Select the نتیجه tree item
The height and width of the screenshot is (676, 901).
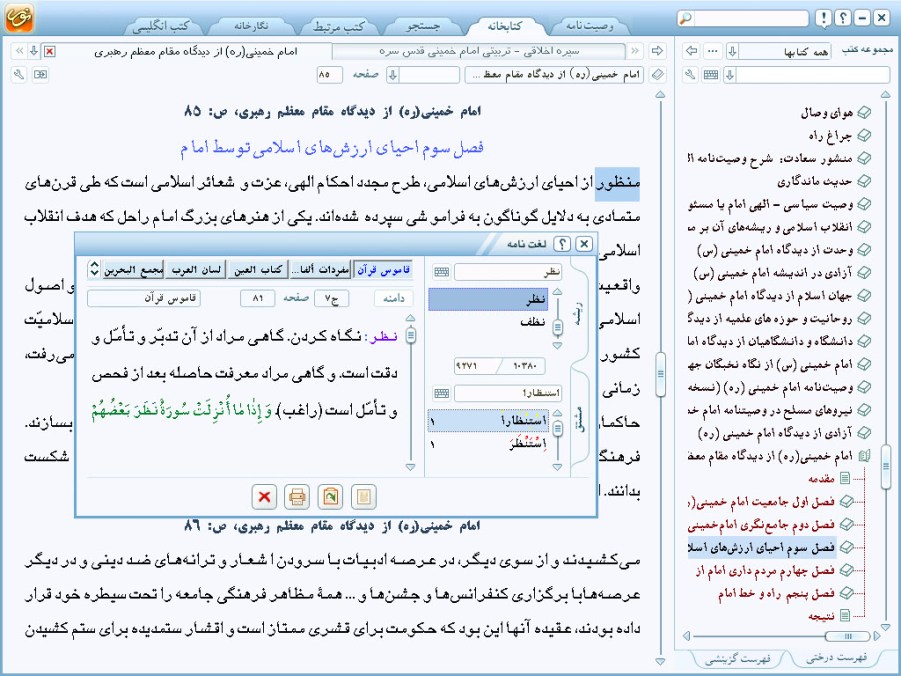(821, 616)
